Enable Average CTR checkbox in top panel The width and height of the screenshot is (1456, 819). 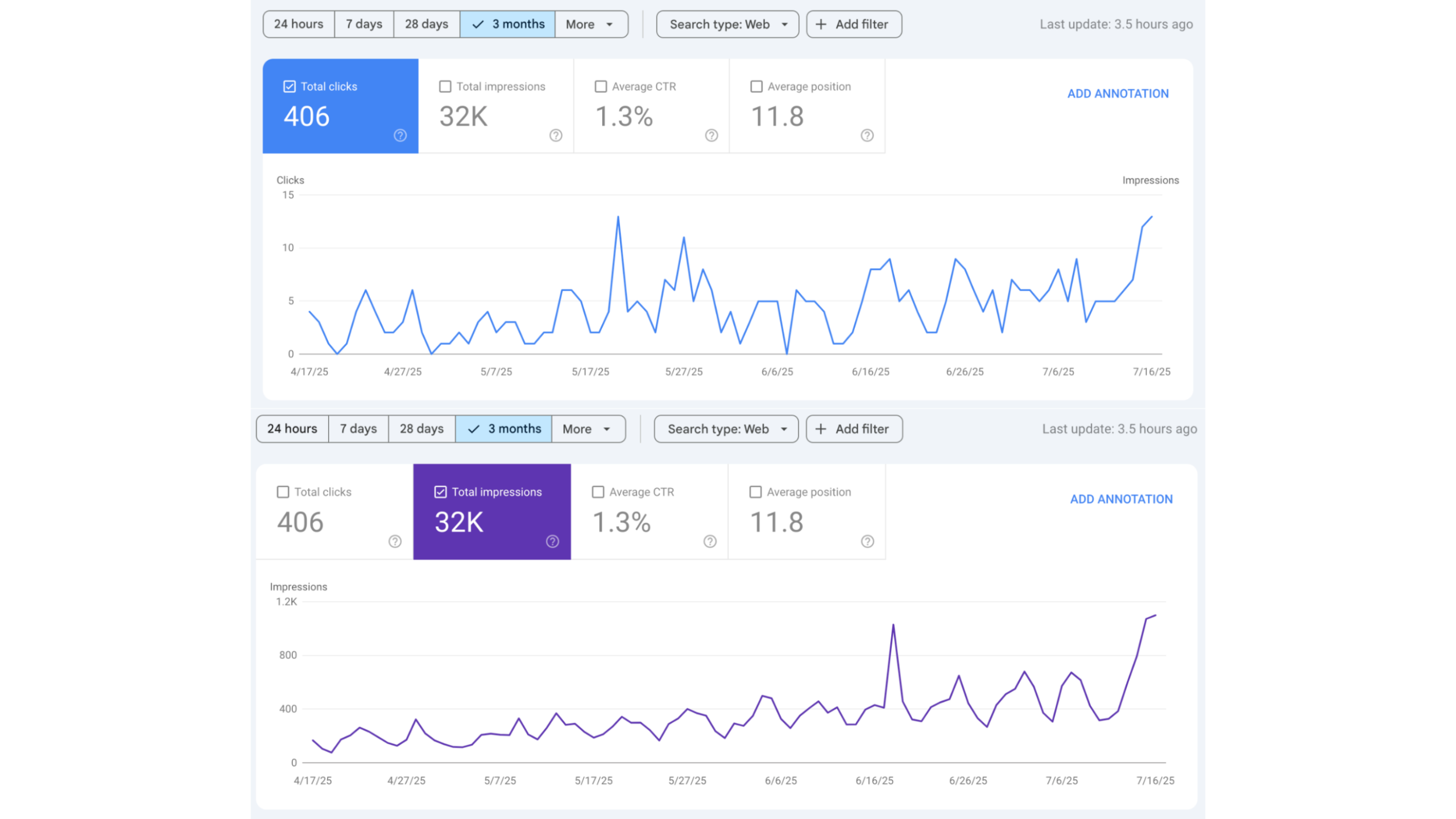click(601, 86)
